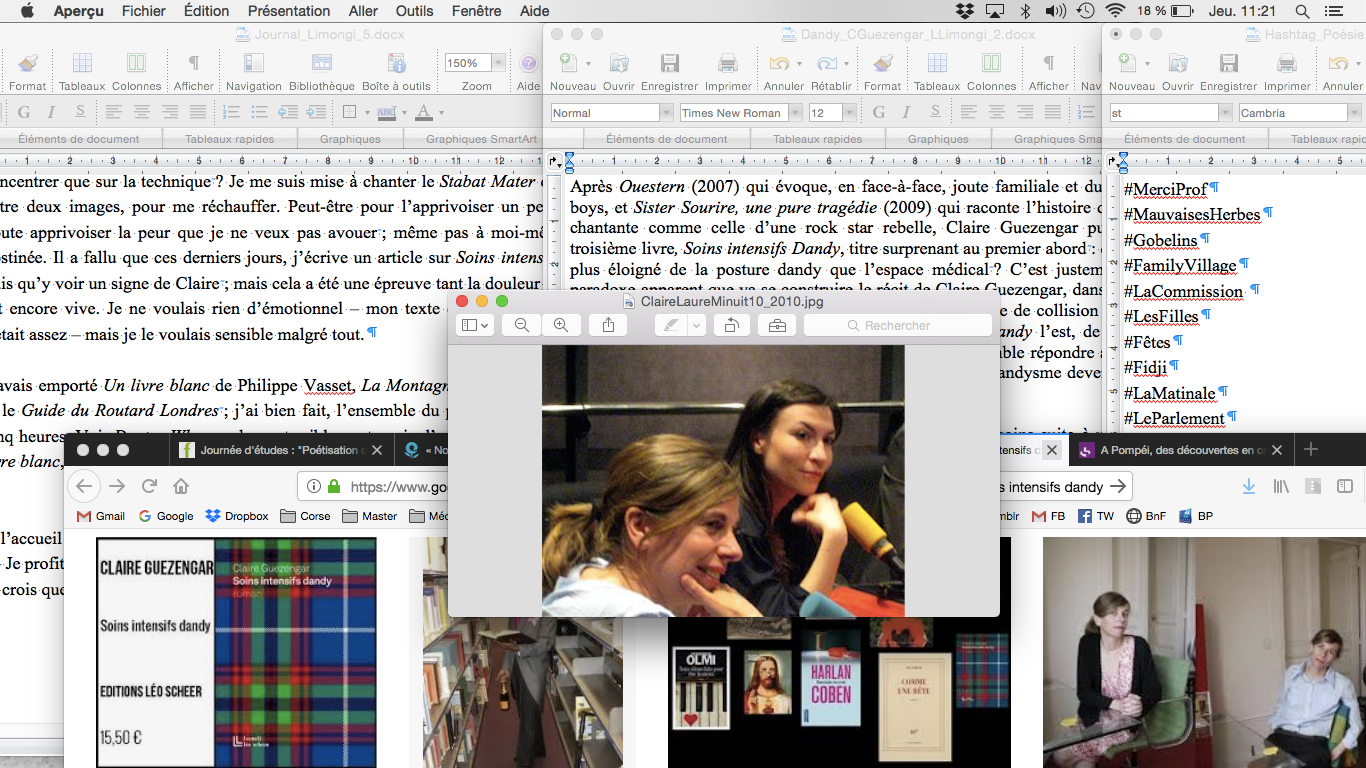Image resolution: width=1366 pixels, height=768 pixels.
Task: Open the Présentation menu in menu bar
Action: tap(288, 11)
